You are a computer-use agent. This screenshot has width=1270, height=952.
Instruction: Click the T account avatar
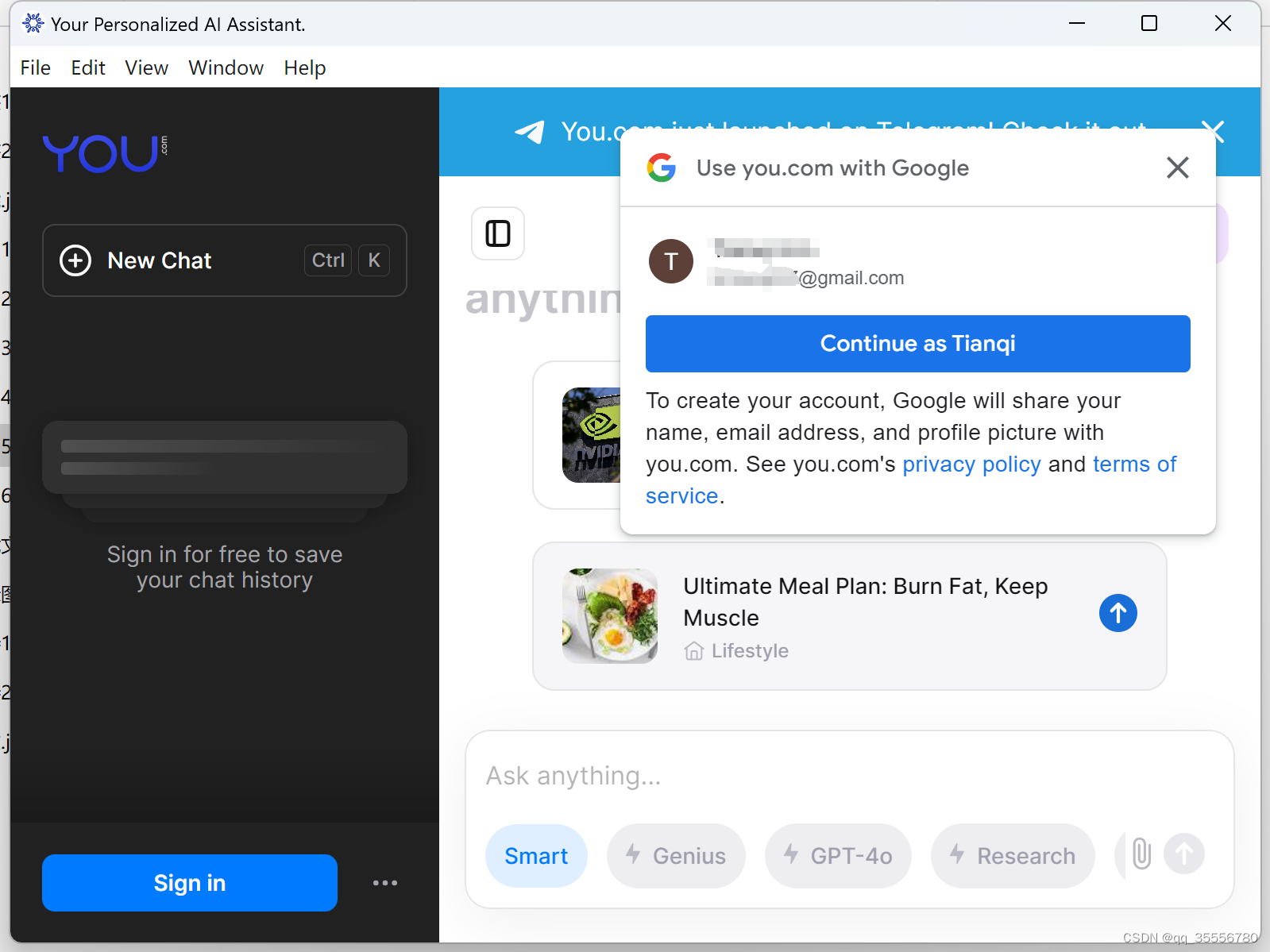(671, 261)
